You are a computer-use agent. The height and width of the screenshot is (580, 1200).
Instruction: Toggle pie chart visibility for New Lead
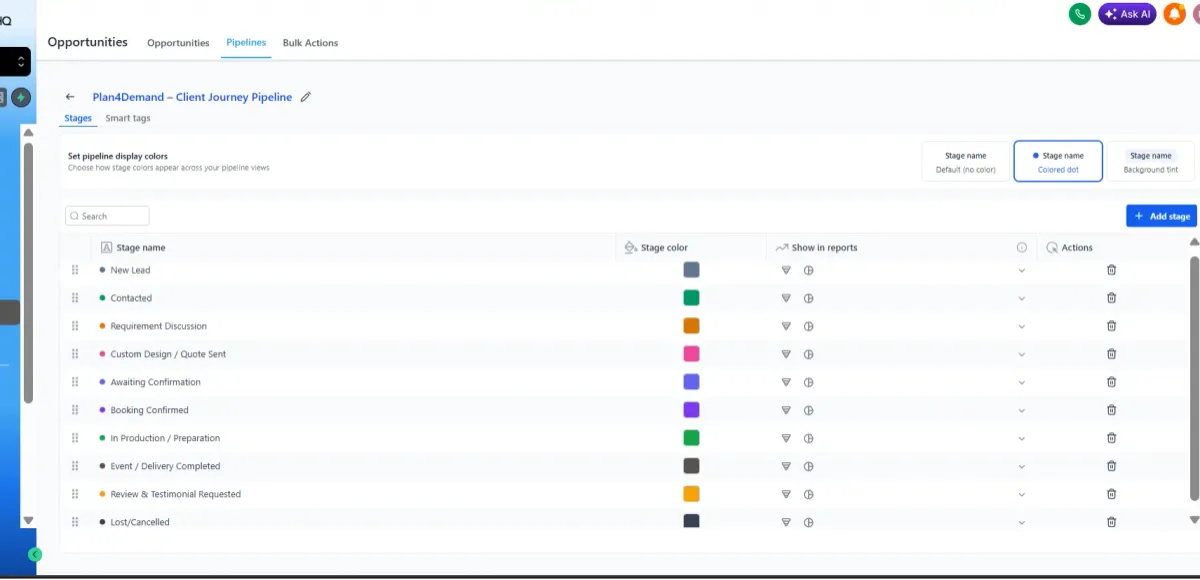coord(809,270)
